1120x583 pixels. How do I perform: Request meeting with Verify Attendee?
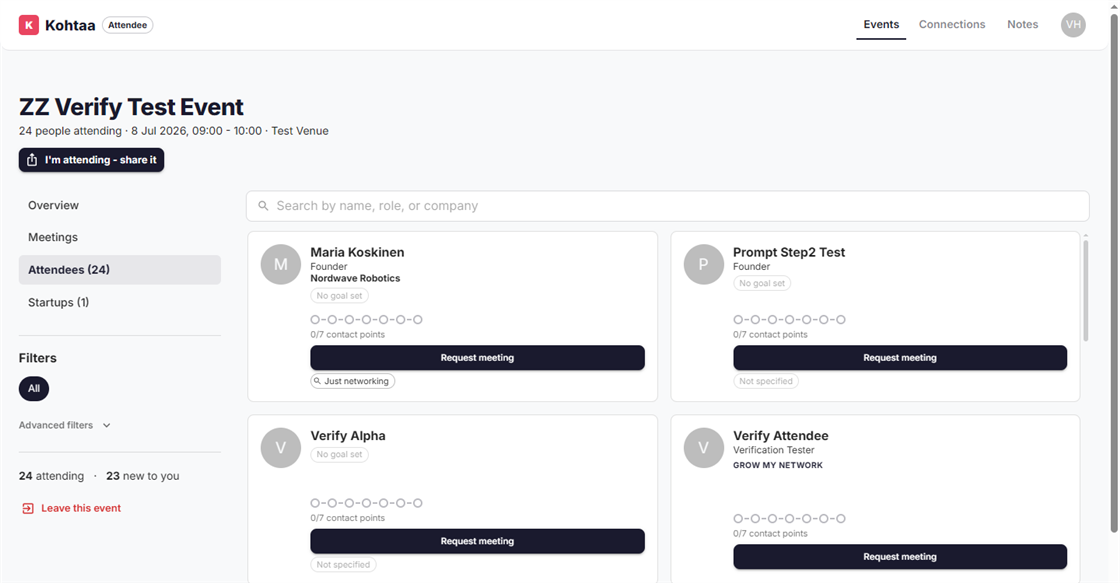pyautogui.click(x=900, y=557)
